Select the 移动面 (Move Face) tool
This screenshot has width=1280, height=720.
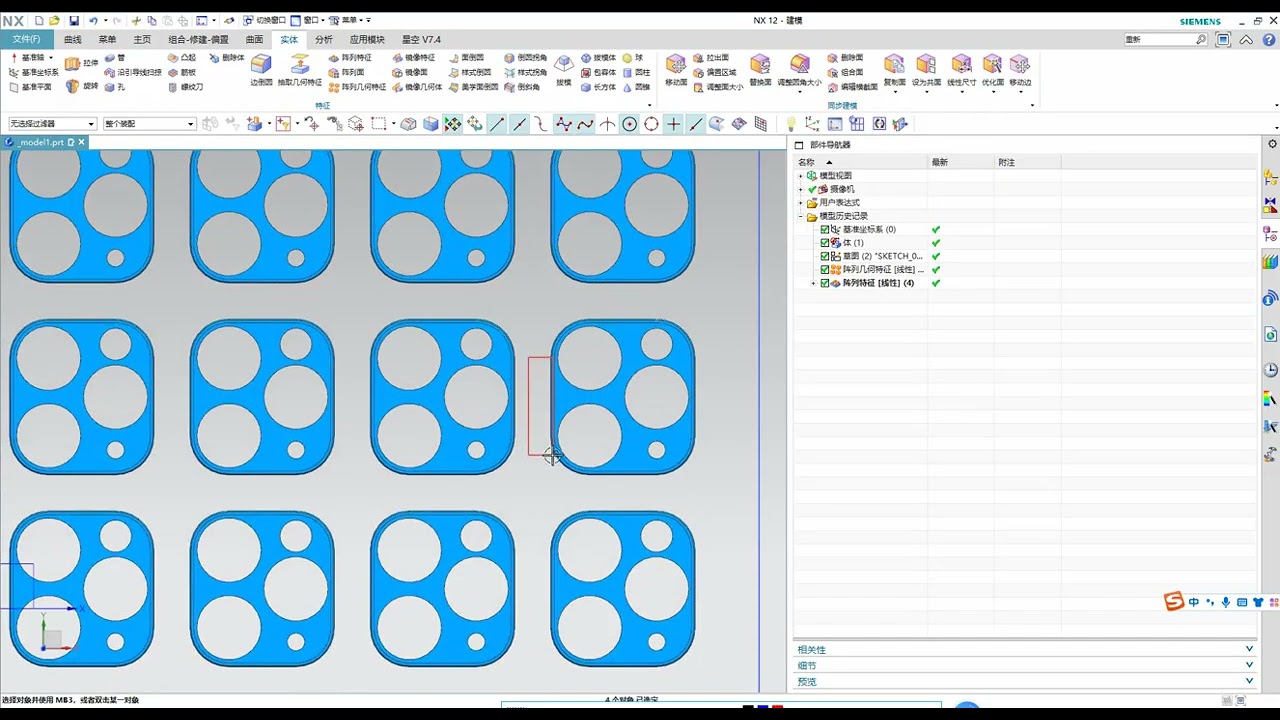[676, 71]
